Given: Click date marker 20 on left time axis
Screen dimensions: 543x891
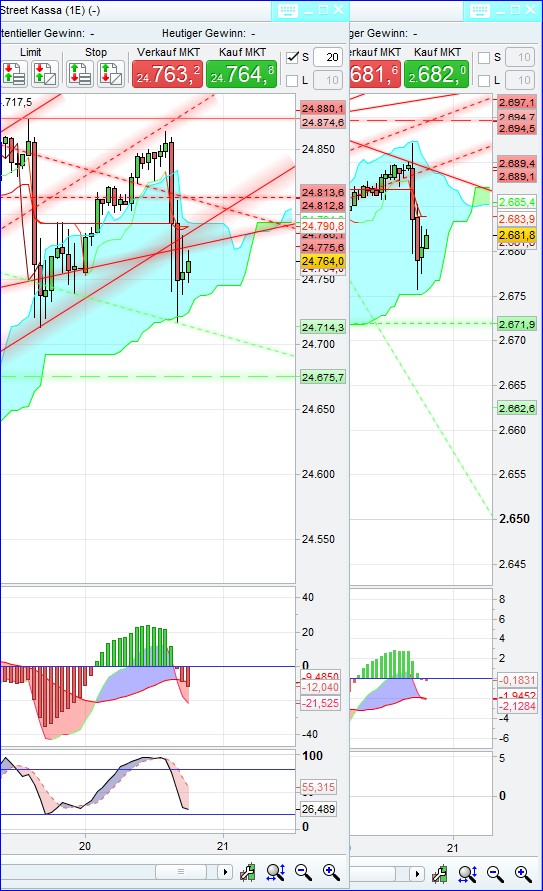Looking at the screenshot, I should click(x=85, y=846).
